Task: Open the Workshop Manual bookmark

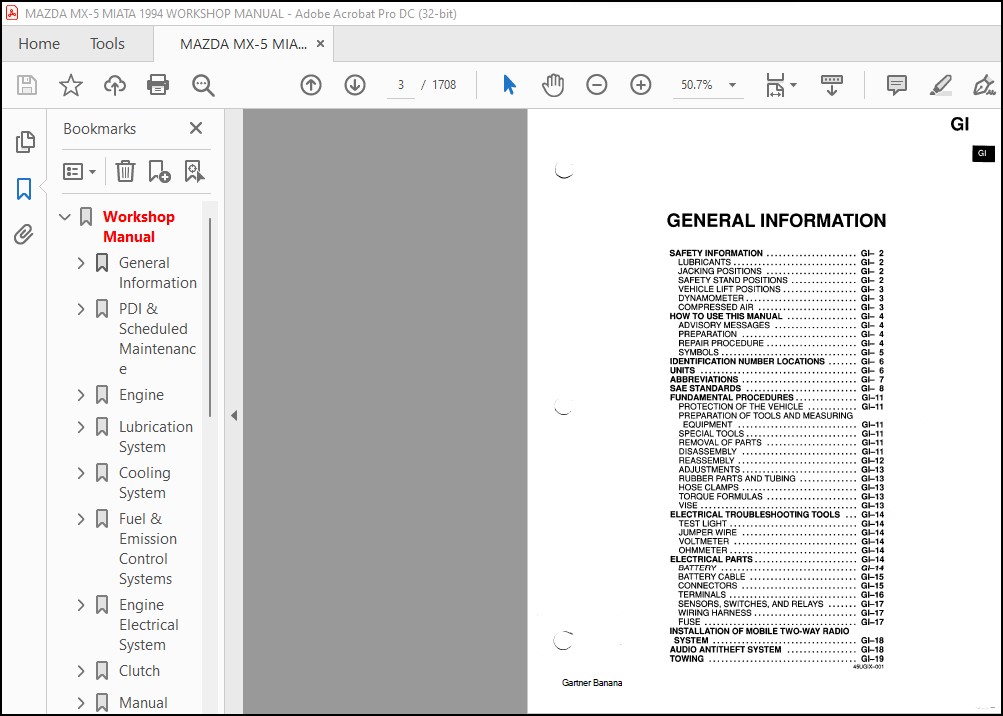Action: click(138, 227)
